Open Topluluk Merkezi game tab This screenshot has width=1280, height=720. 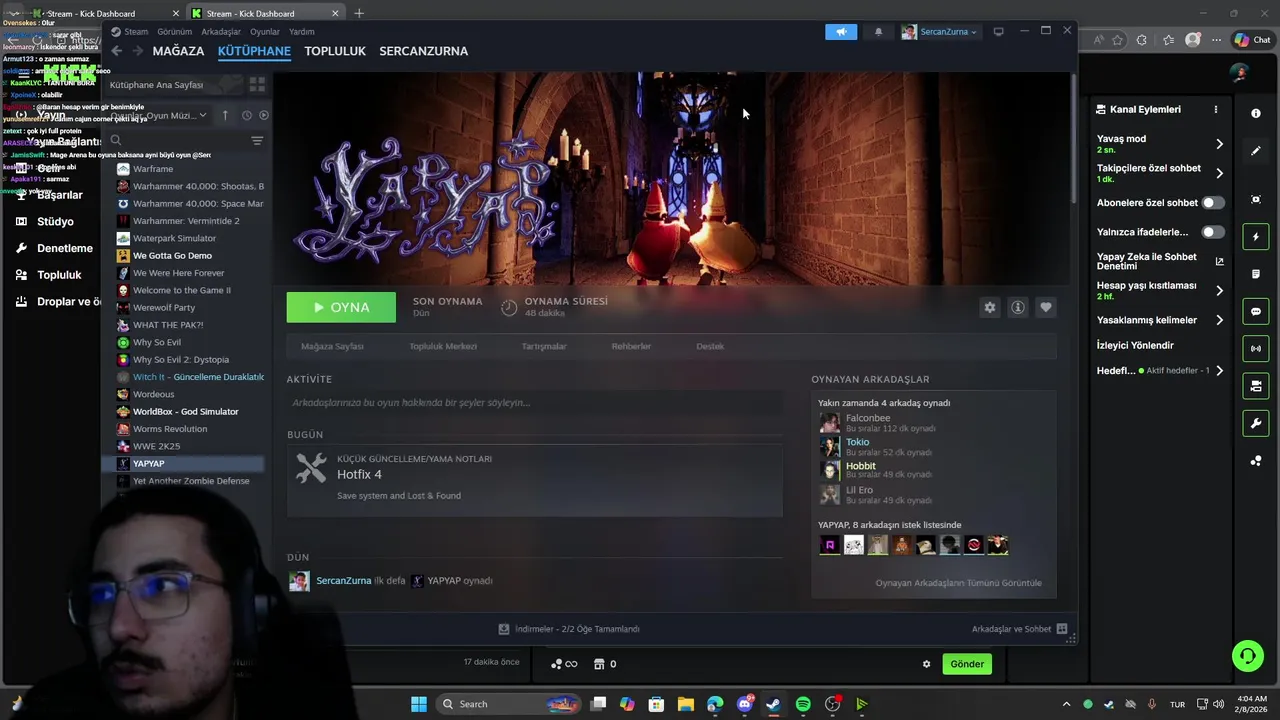point(443,346)
